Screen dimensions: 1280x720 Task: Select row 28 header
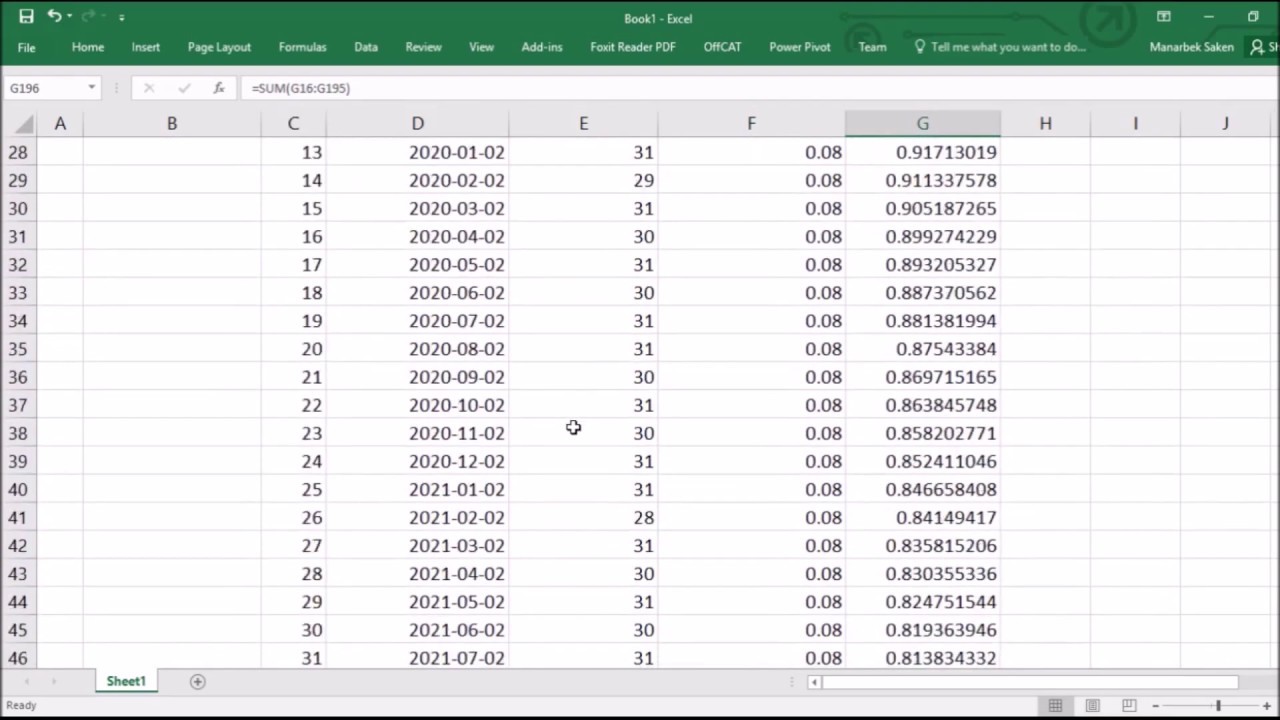tap(18, 152)
